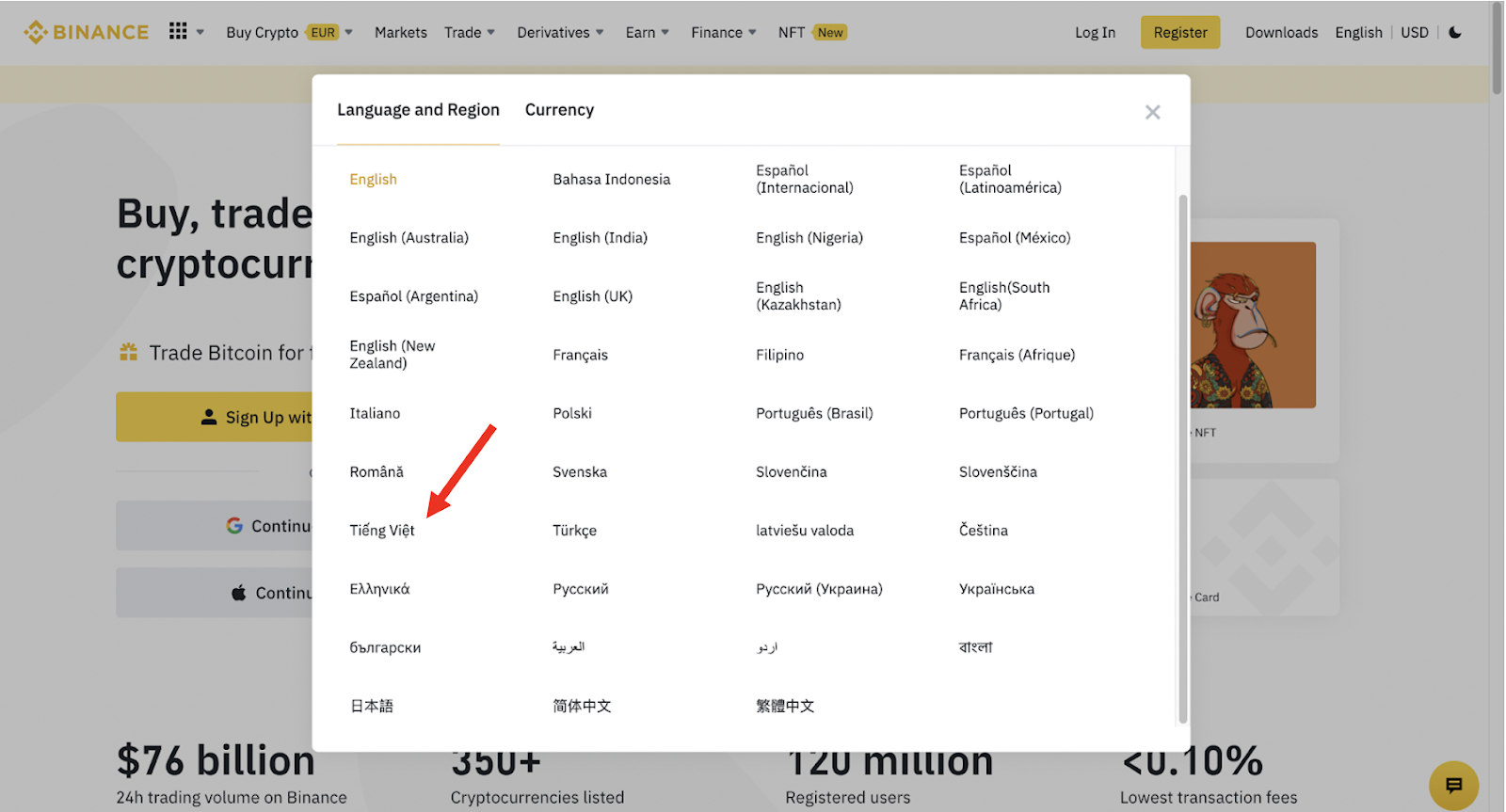The height and width of the screenshot is (812, 1506).
Task: Select English (India)
Action: tap(601, 238)
